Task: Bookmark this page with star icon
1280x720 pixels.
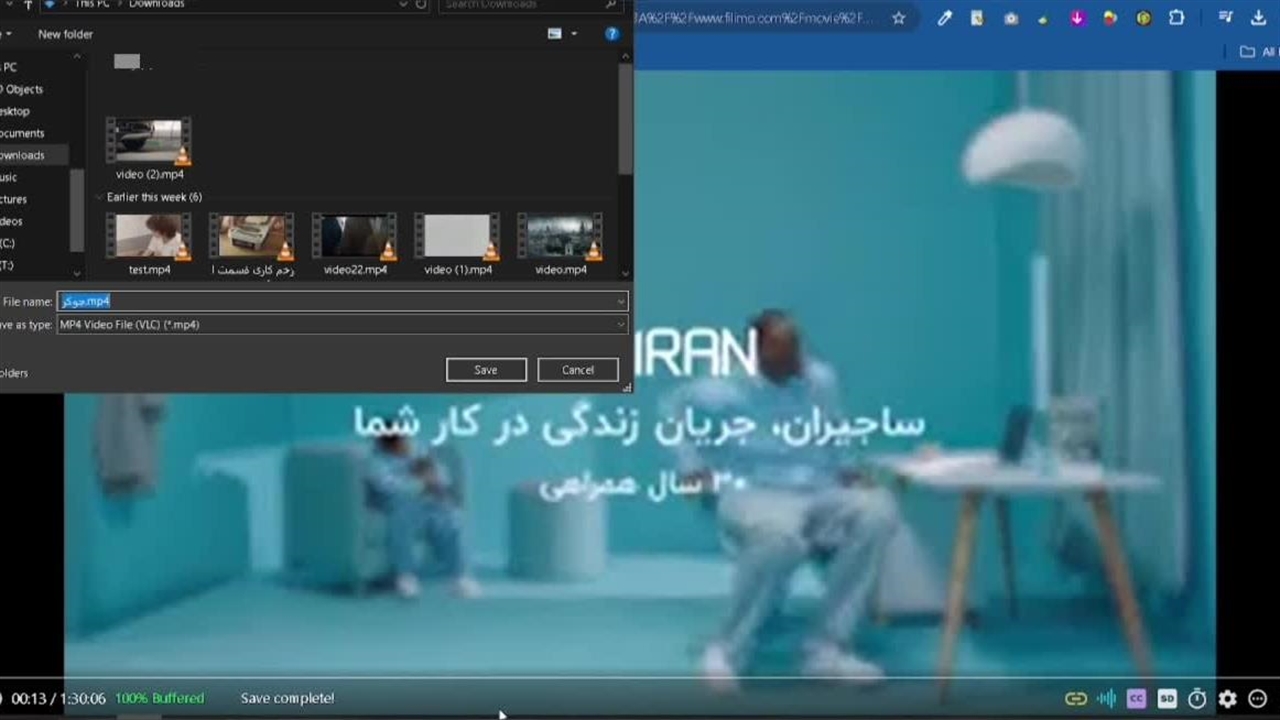Action: [x=899, y=18]
